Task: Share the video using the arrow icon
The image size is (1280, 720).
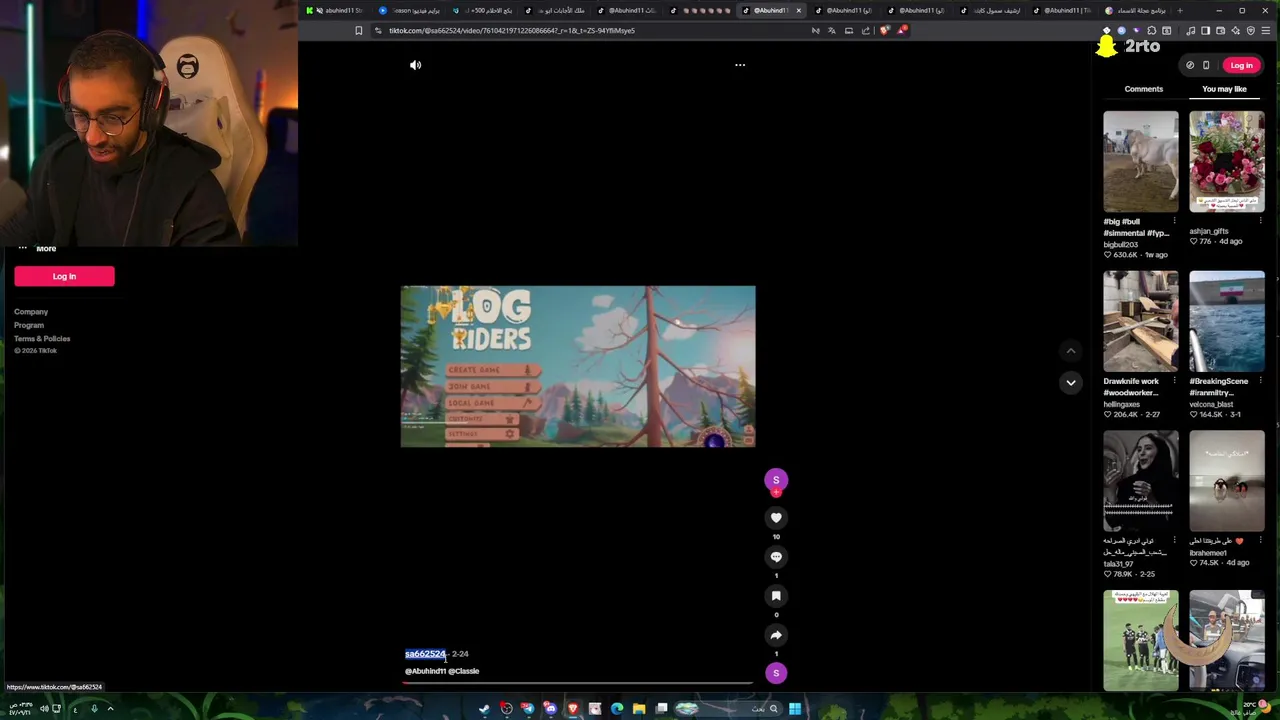Action: pyautogui.click(x=776, y=635)
